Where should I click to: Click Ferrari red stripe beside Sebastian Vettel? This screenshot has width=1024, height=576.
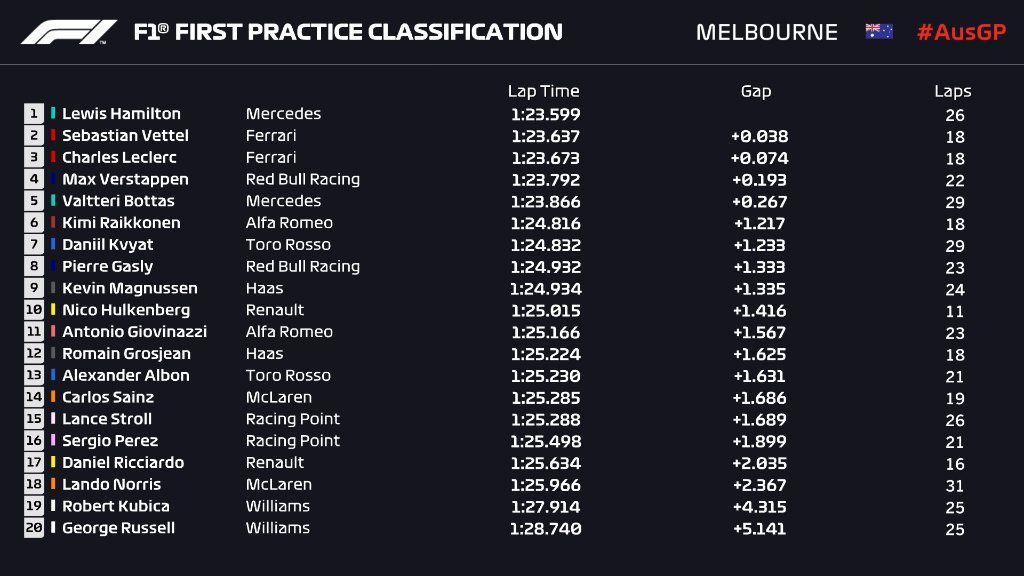pyautogui.click(x=54, y=136)
